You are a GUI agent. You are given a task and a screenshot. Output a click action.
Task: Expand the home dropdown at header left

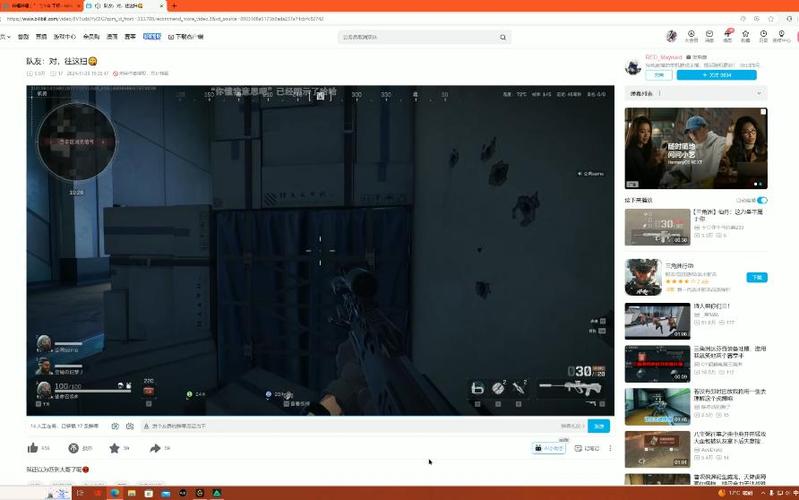[x=5, y=37]
